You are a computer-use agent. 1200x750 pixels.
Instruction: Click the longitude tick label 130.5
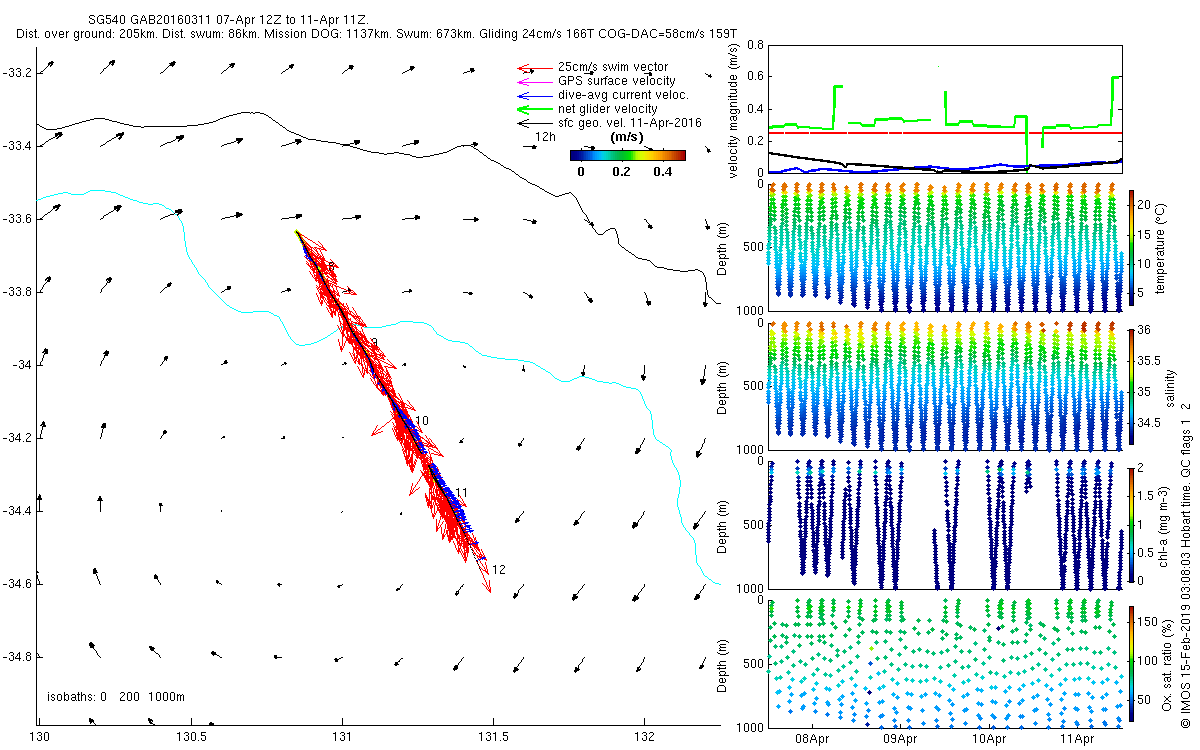coord(190,737)
